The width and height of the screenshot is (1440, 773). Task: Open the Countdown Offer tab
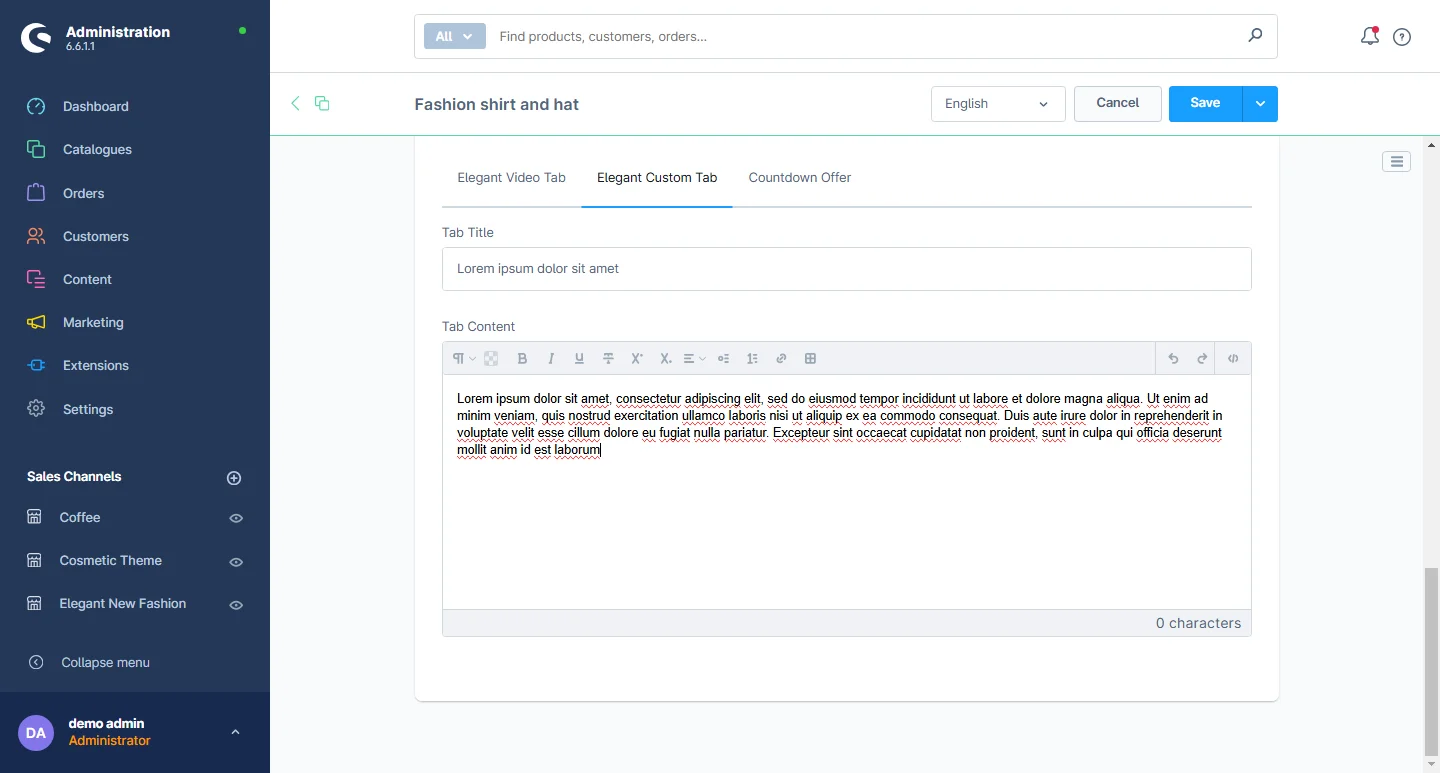coord(799,178)
